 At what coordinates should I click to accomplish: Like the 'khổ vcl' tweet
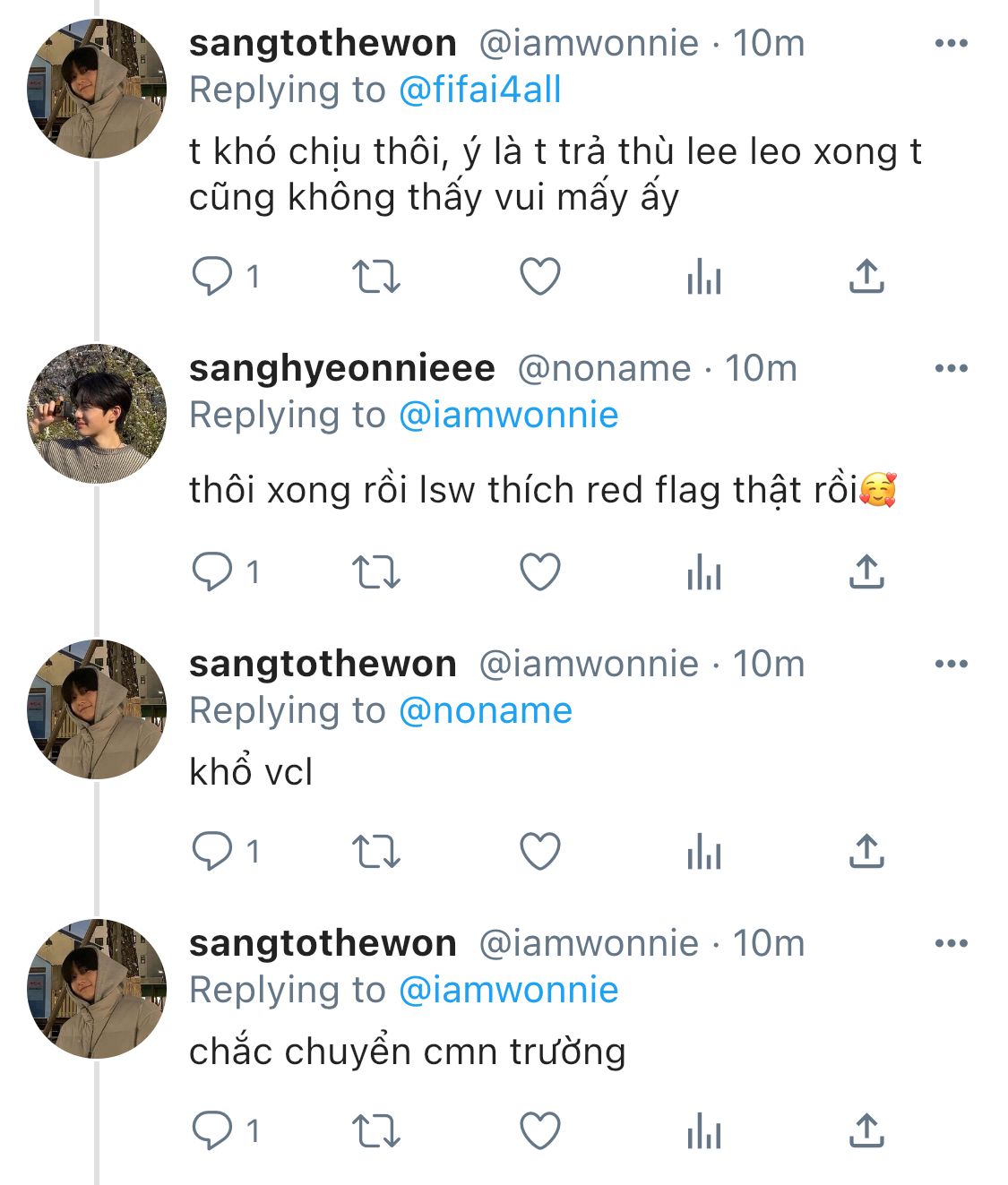540,852
